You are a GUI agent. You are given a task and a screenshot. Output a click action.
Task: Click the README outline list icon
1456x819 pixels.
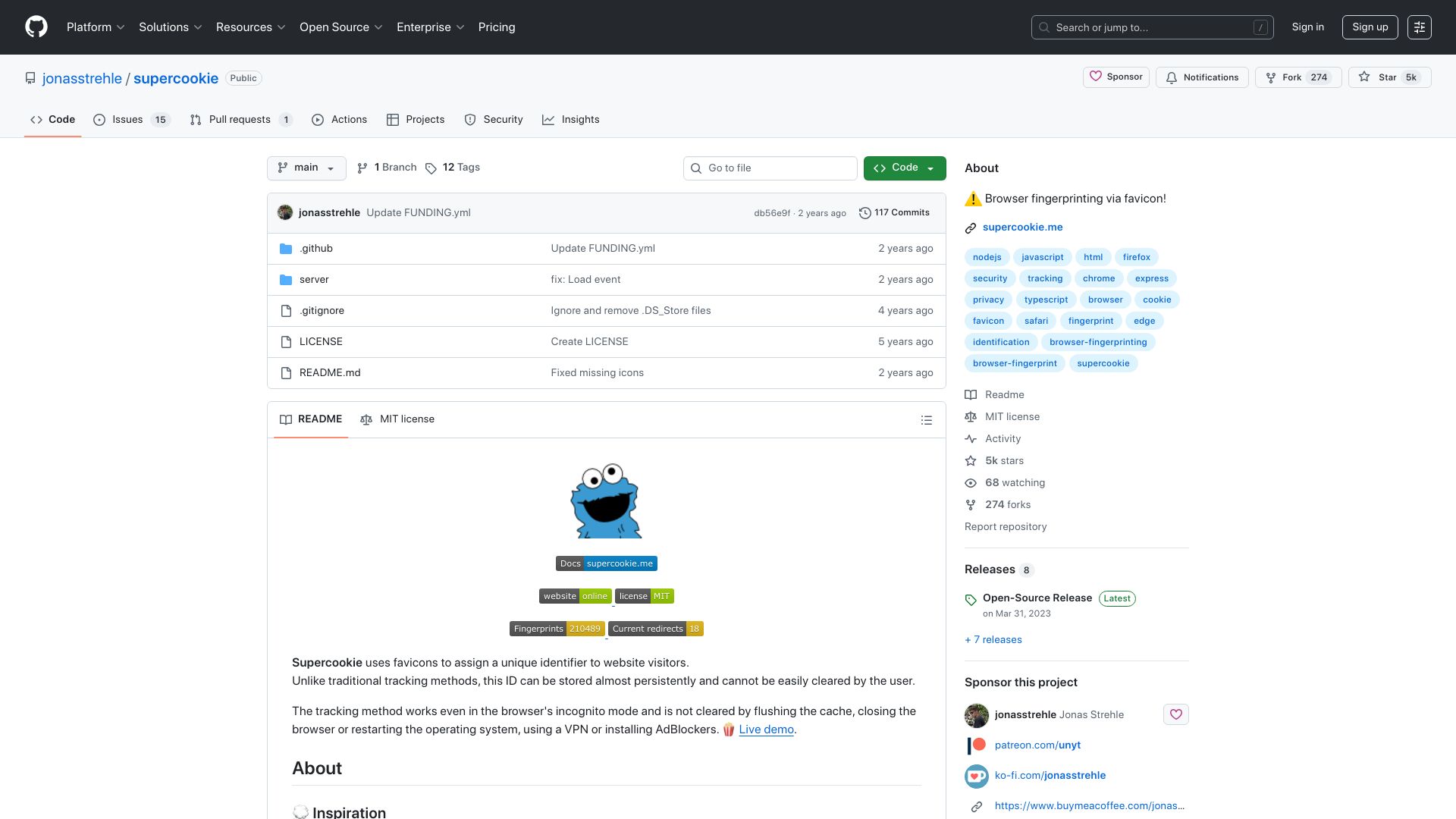(x=927, y=420)
